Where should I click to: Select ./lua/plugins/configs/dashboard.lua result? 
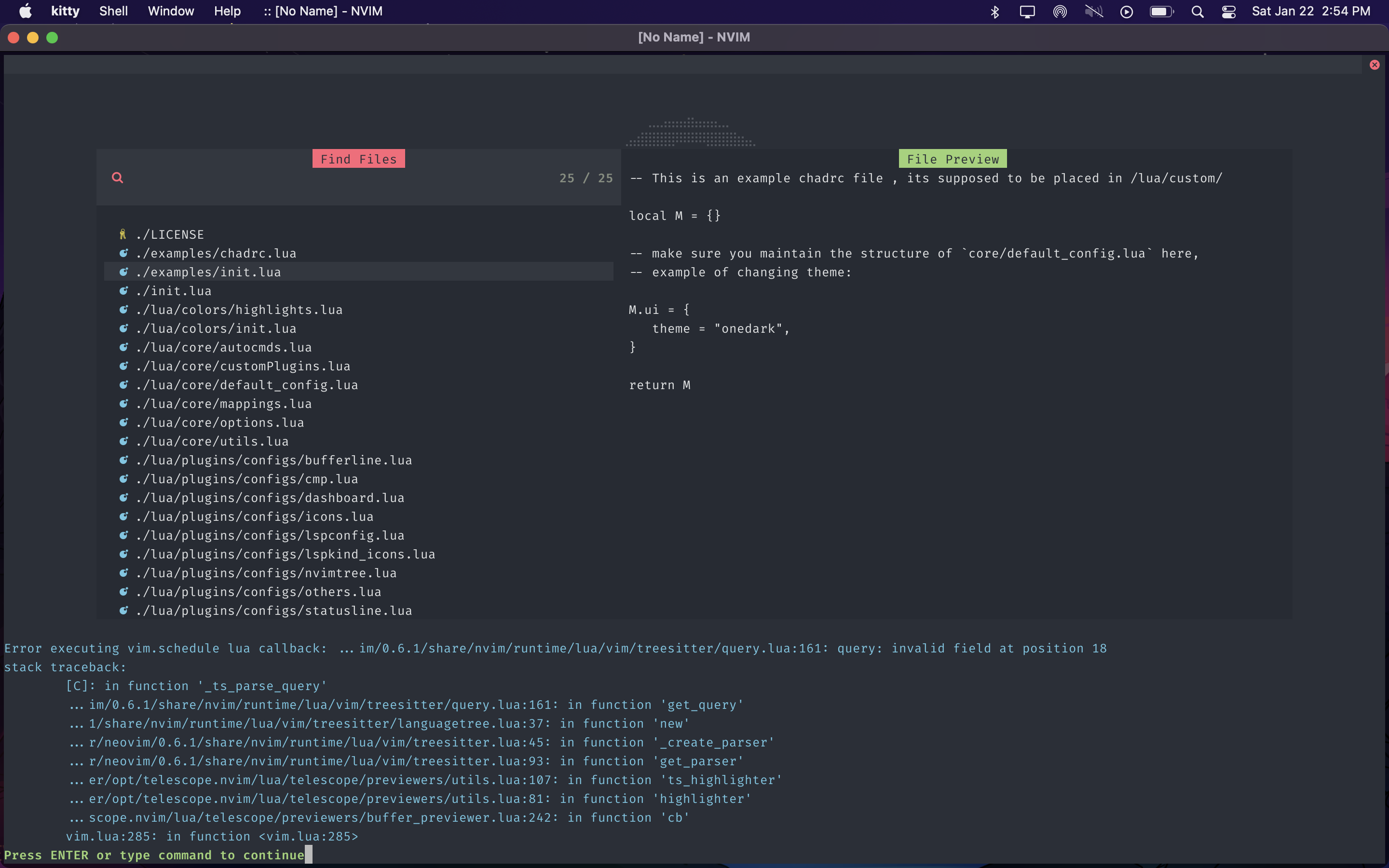[x=358, y=498]
